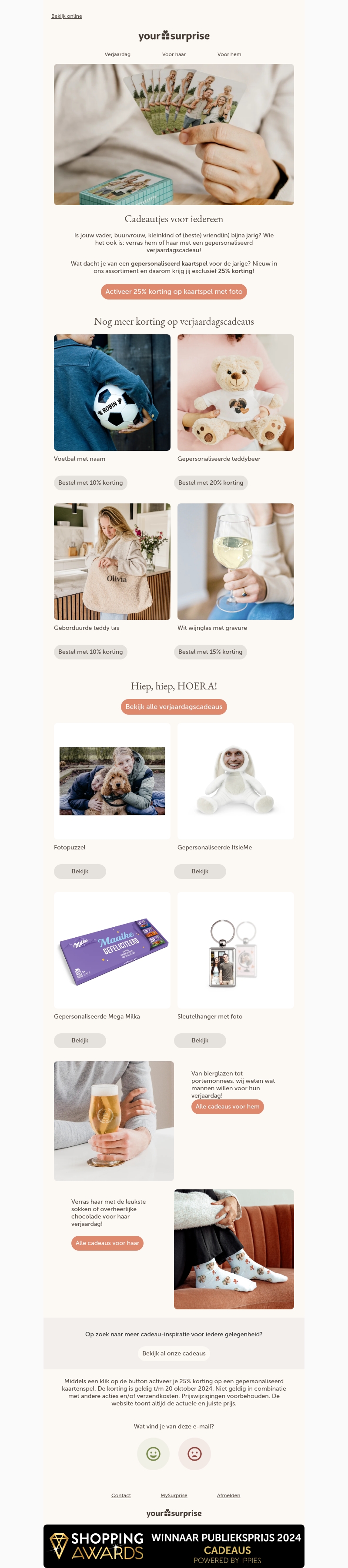Open the Shopping Awards winner banner
Image resolution: width=348 pixels, height=1568 pixels.
(x=174, y=1545)
